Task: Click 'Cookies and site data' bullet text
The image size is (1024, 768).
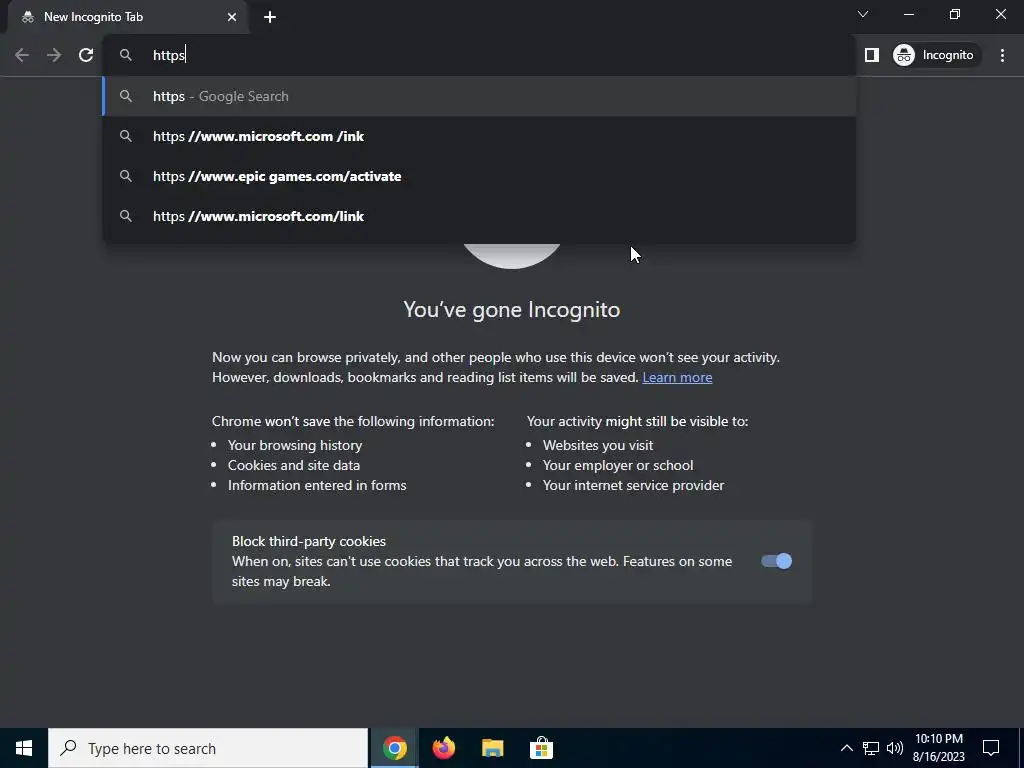Action: coord(294,466)
